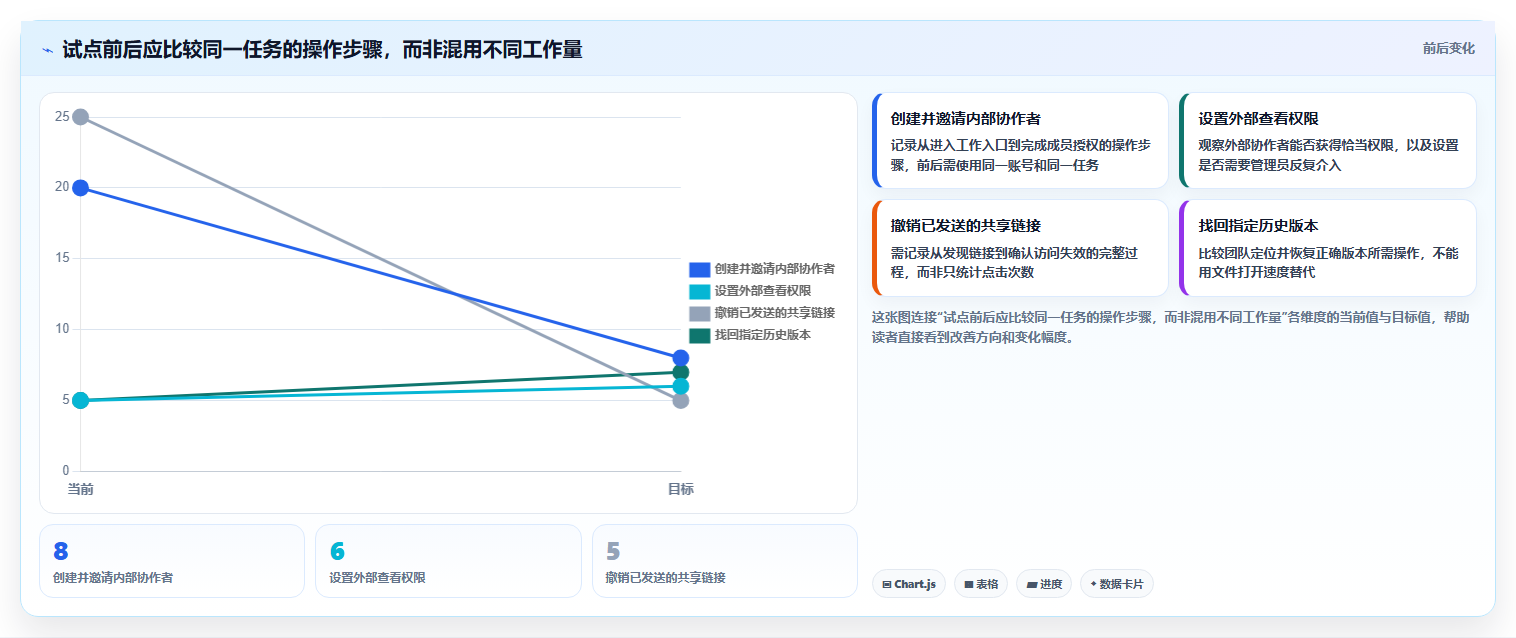This screenshot has width=1516, height=638.
Task: Click the cyan legend color swatch
Action: pyautogui.click(x=699, y=291)
